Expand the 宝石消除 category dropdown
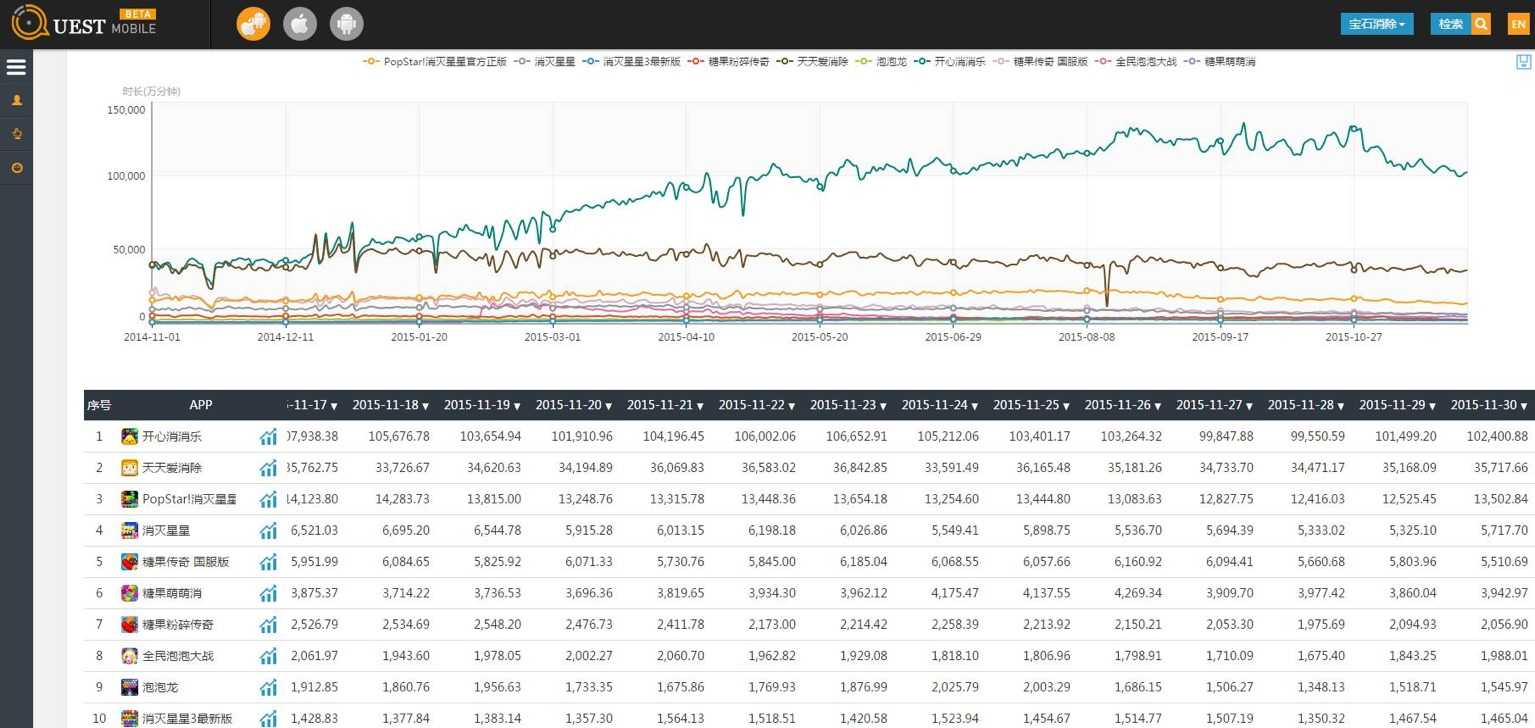The height and width of the screenshot is (728, 1535). click(1376, 24)
